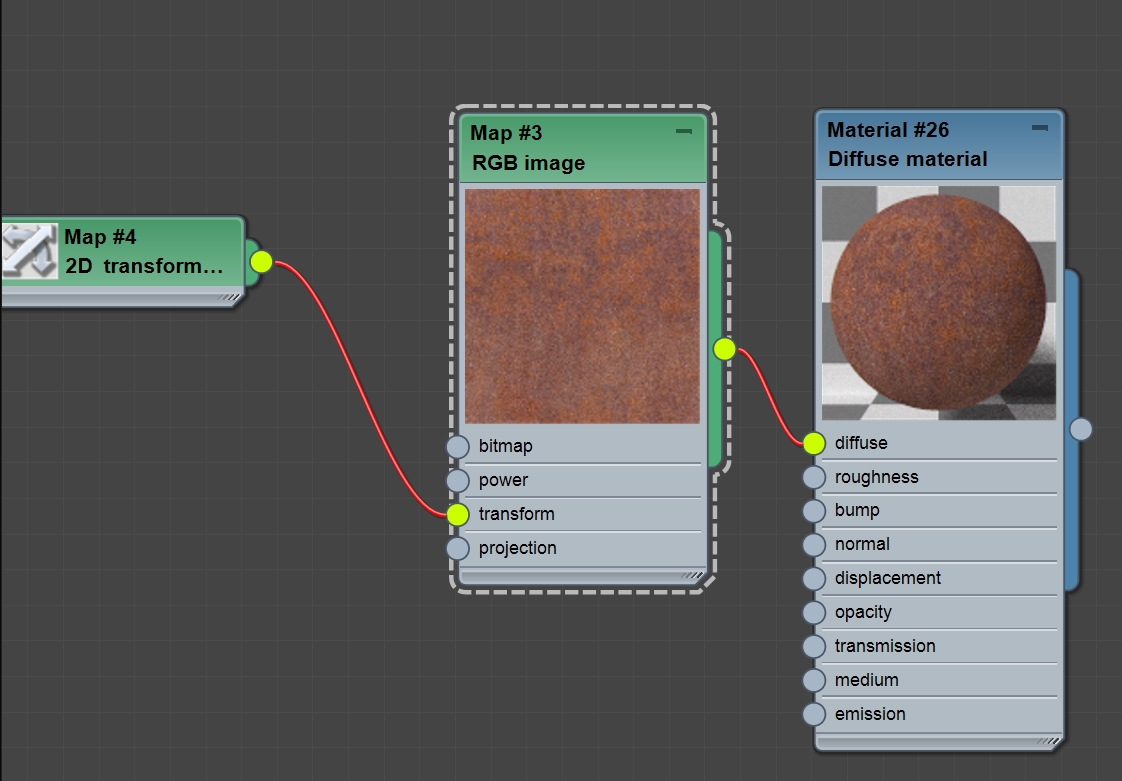Click the bump input socket

click(x=814, y=511)
